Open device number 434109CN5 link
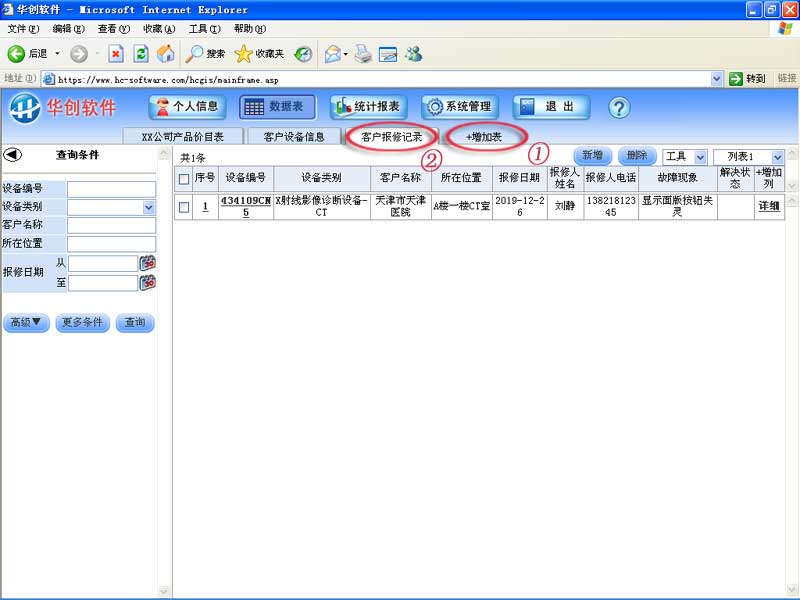 click(245, 206)
